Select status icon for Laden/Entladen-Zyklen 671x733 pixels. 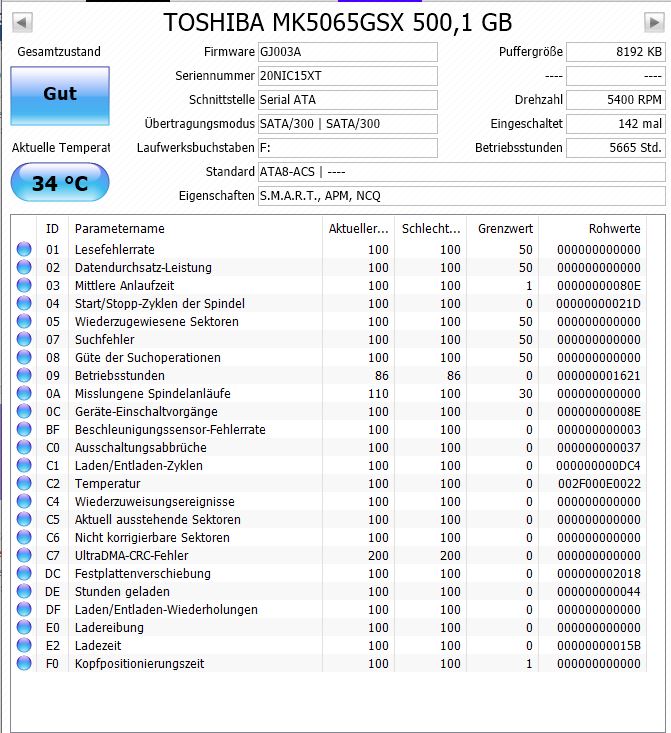click(x=24, y=465)
